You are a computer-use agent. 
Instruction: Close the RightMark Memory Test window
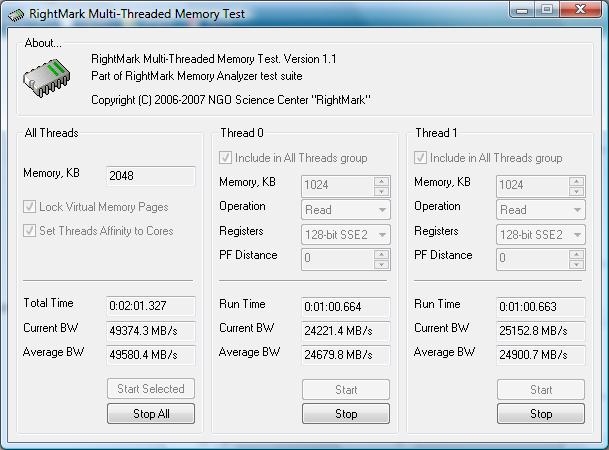click(580, 9)
